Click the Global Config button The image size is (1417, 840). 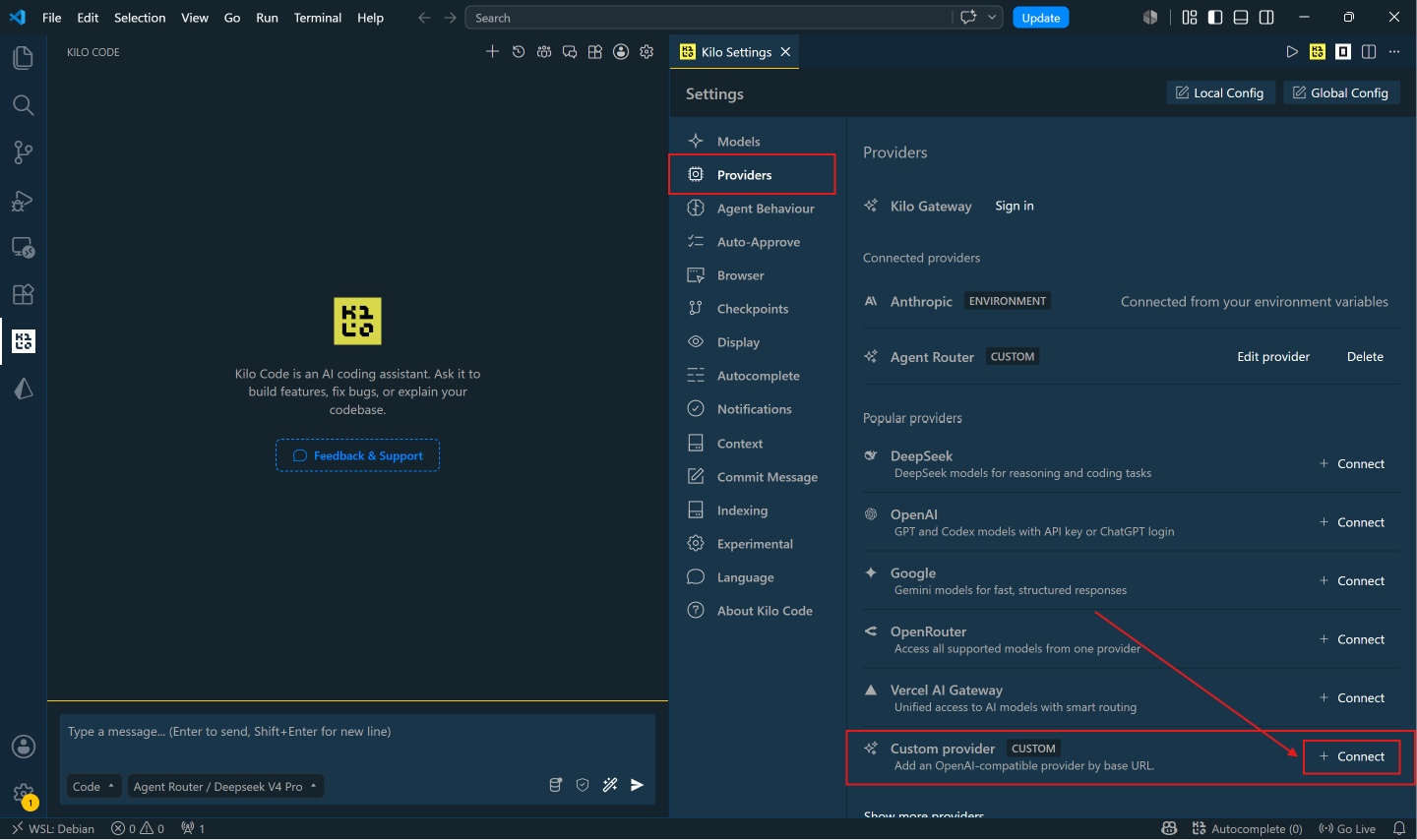1341,92
